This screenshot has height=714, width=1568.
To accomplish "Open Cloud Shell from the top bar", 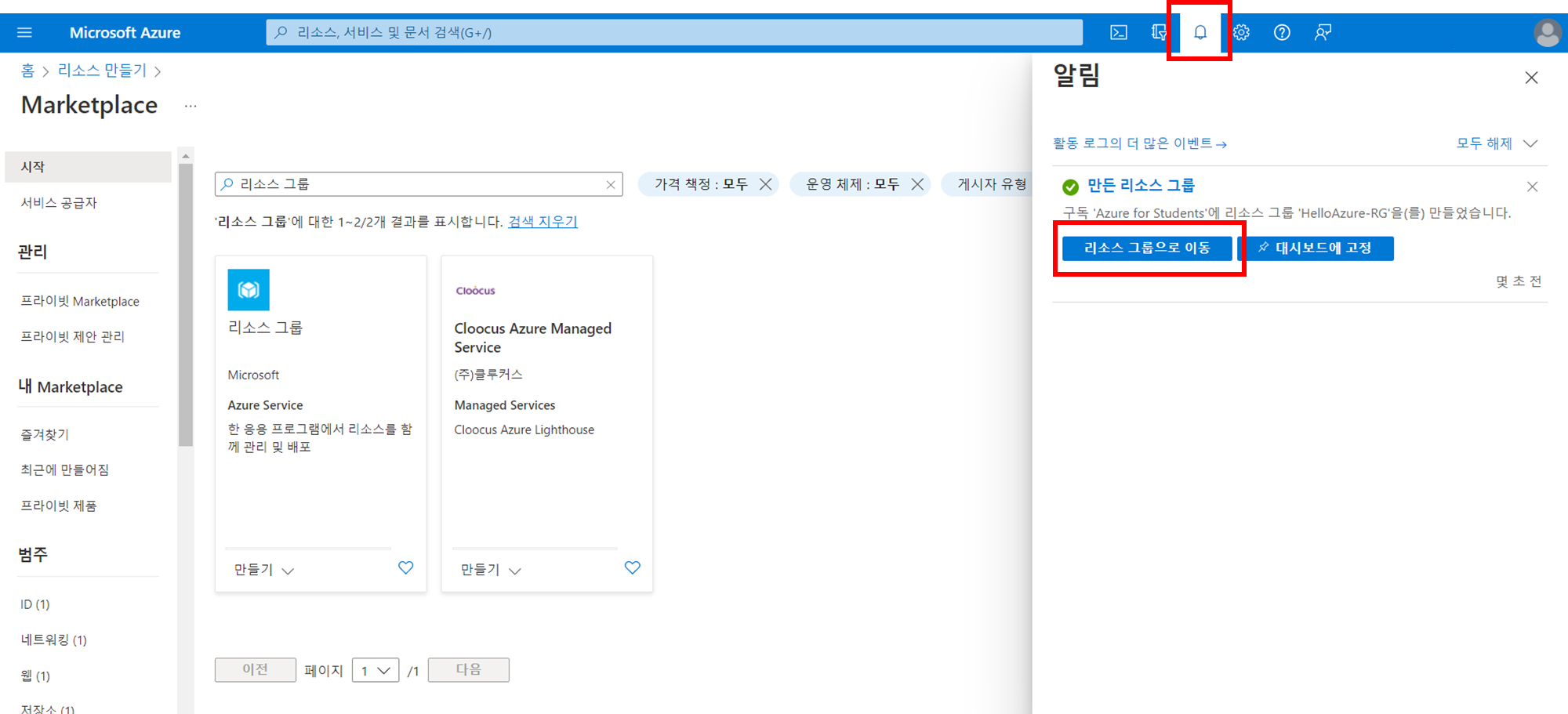I will tap(1119, 33).
